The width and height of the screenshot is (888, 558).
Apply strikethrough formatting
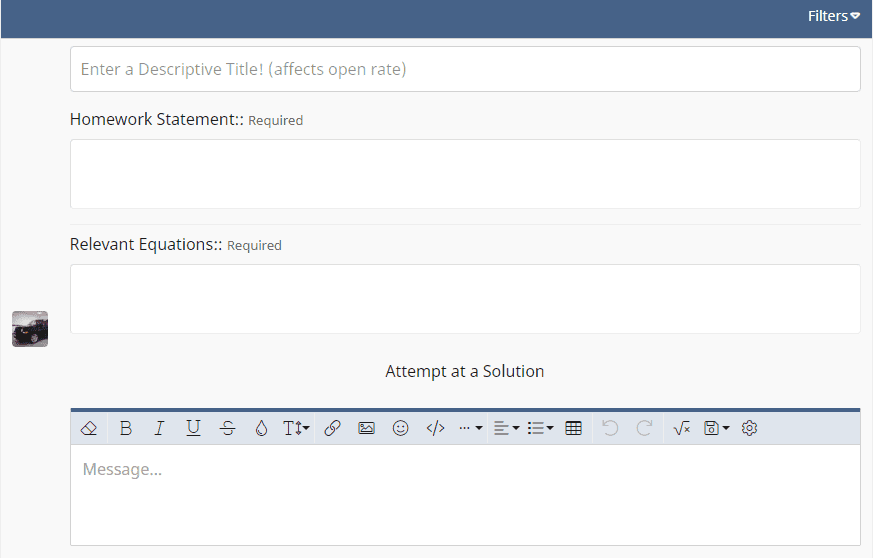(227, 428)
